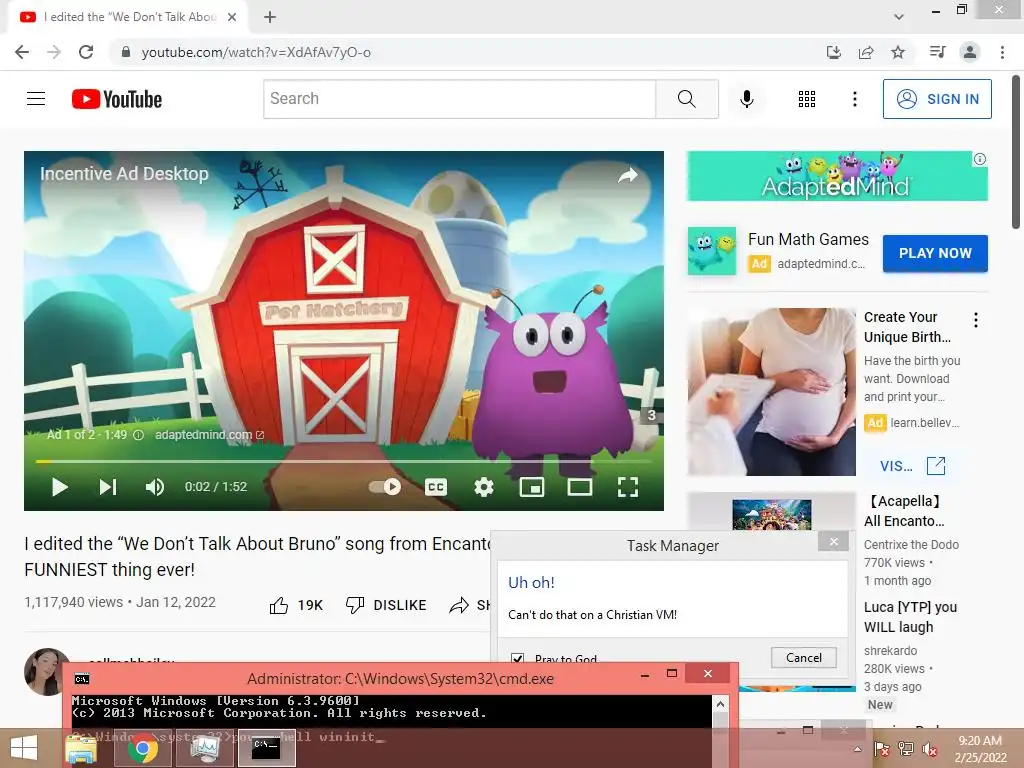1024x768 pixels.
Task: Open the YouTube hamburger guide menu
Action: (x=36, y=99)
